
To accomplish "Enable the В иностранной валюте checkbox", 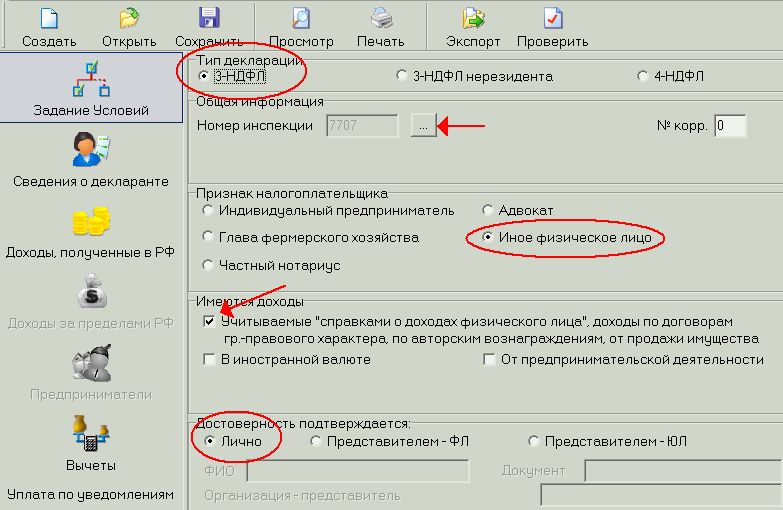I will [x=210, y=359].
